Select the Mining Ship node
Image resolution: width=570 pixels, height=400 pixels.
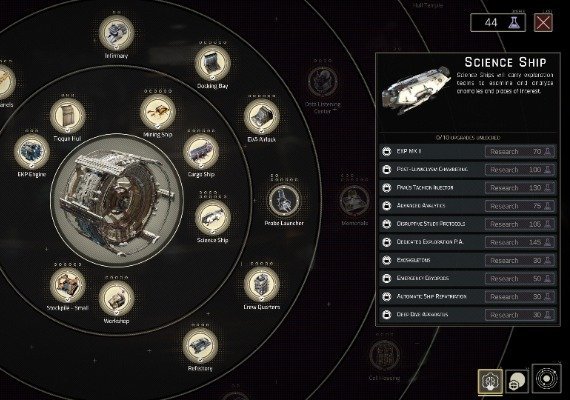click(158, 112)
